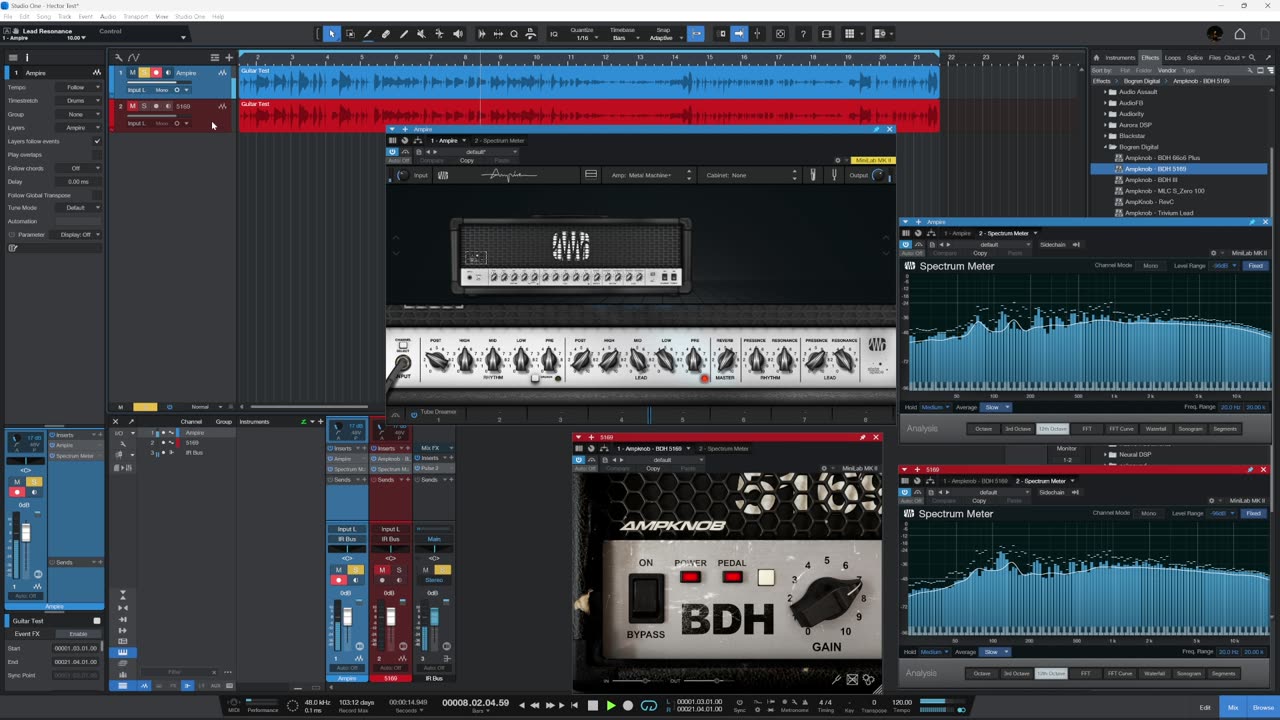Show the inspector info icon
This screenshot has width=1280, height=720.
pyautogui.click(x=27, y=57)
